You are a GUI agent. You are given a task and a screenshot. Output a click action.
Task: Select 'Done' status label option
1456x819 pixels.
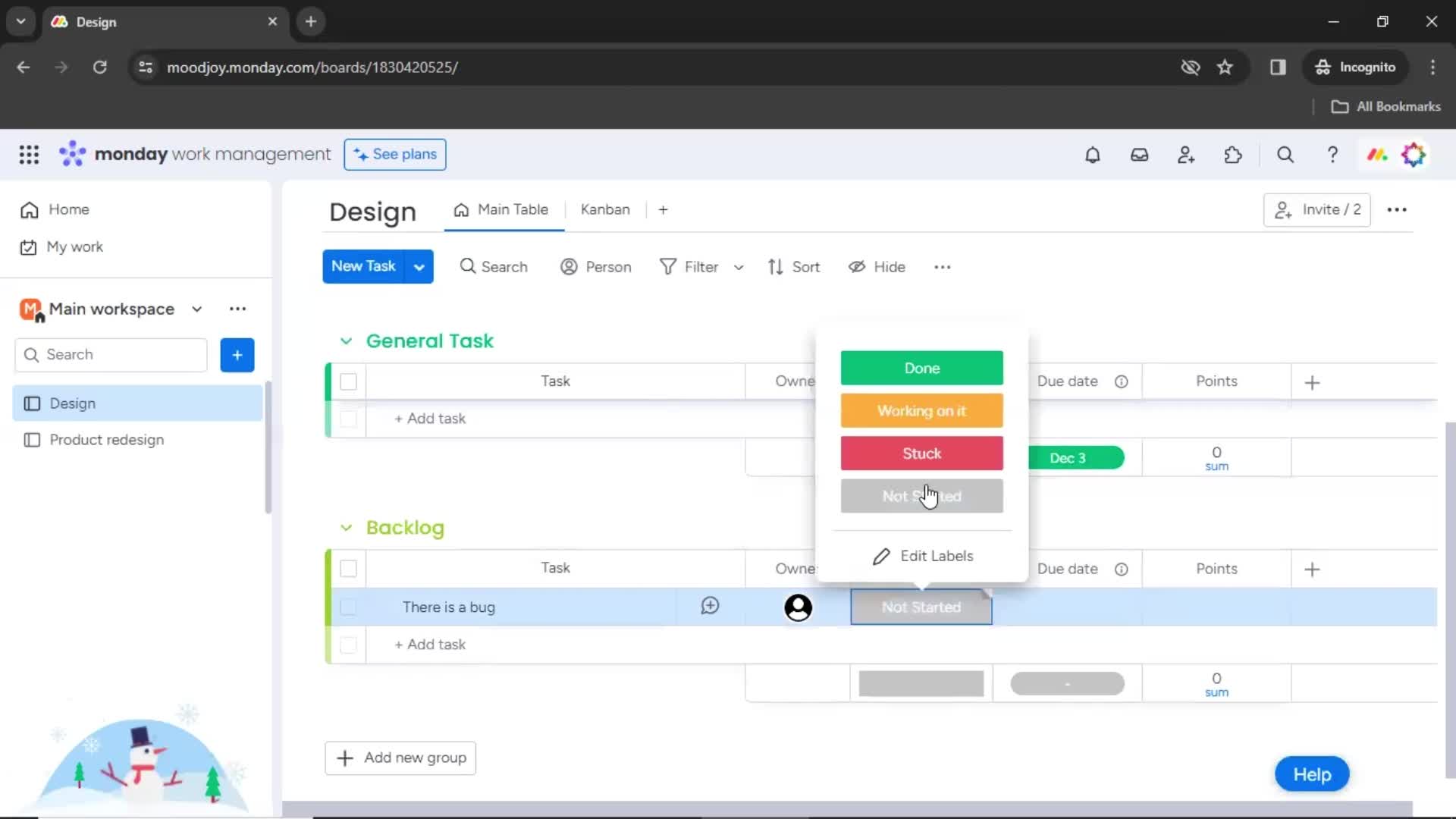pyautogui.click(x=921, y=368)
